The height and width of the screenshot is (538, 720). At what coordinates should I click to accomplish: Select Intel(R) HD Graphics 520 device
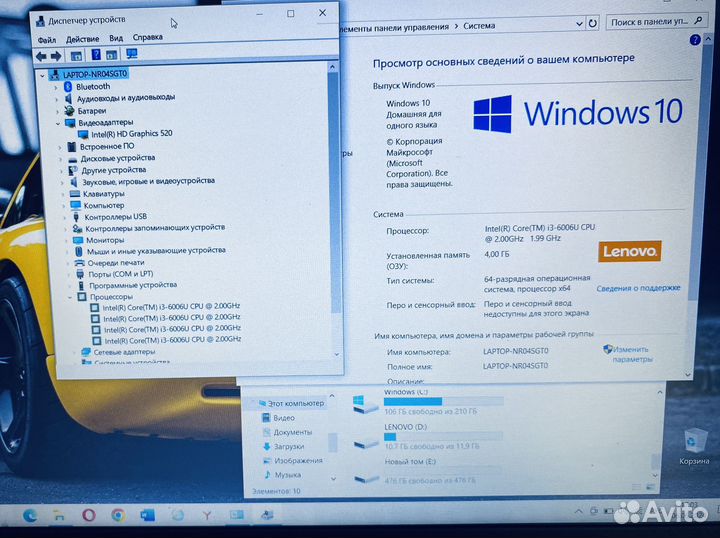(131, 134)
